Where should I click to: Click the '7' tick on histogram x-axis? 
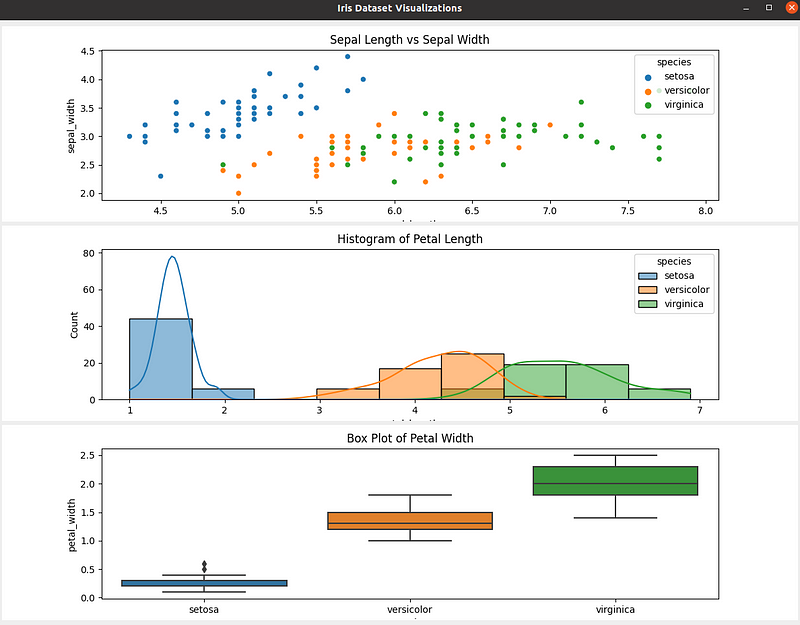(x=699, y=410)
